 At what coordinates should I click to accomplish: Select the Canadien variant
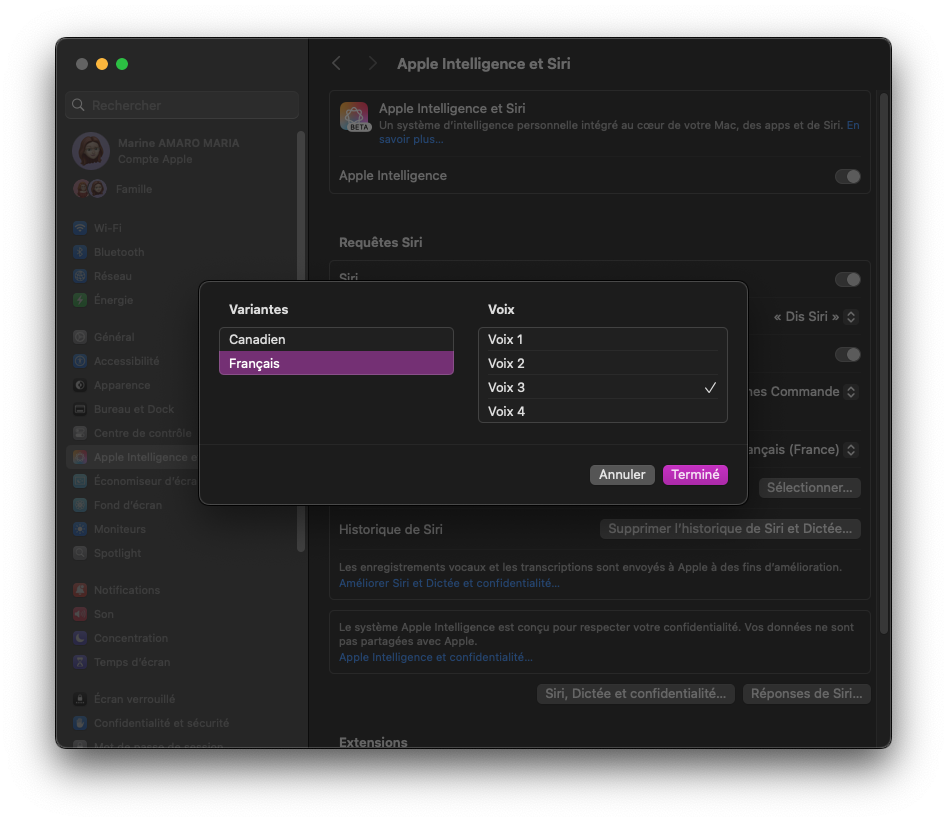336,340
